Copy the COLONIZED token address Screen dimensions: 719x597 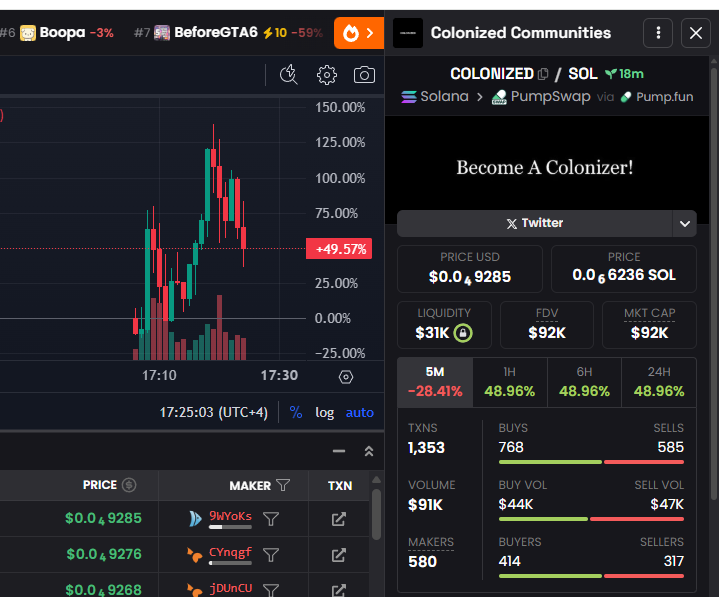click(x=543, y=74)
